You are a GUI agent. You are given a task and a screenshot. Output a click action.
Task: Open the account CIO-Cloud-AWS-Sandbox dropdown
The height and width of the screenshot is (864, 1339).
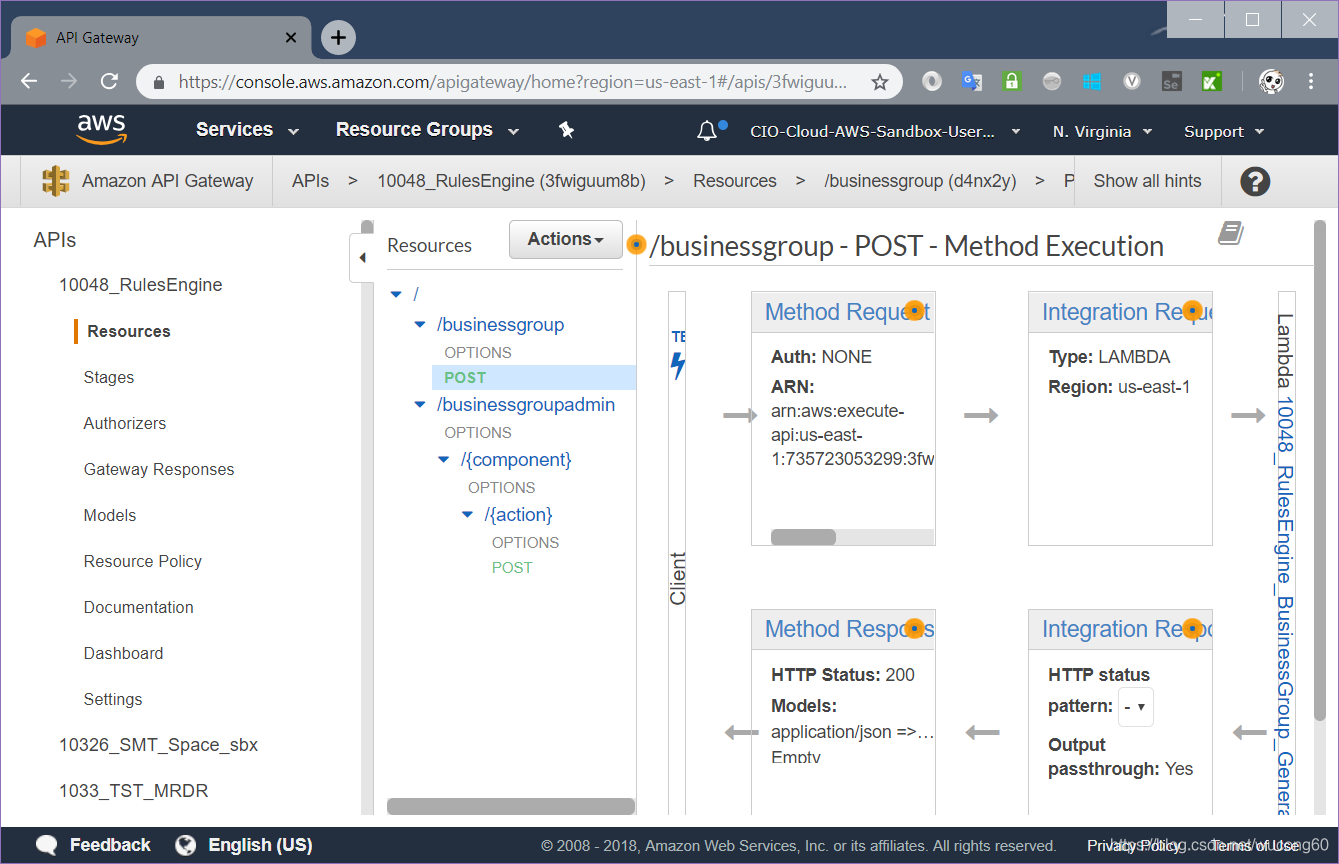point(885,131)
